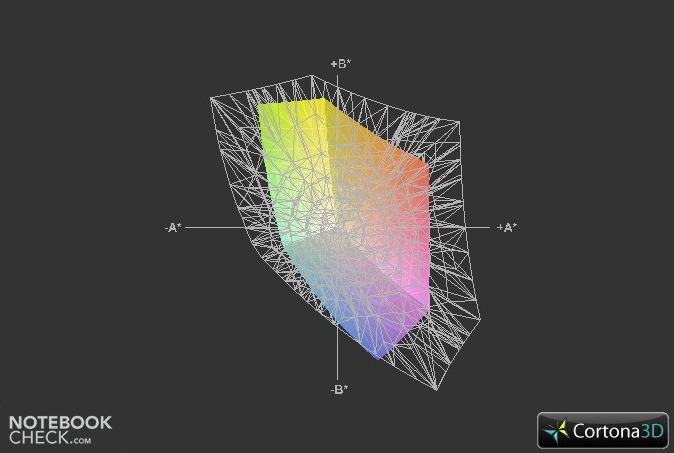Screen dimensions: 674x453
Task: Click the +A* axis label
Action: point(507,227)
